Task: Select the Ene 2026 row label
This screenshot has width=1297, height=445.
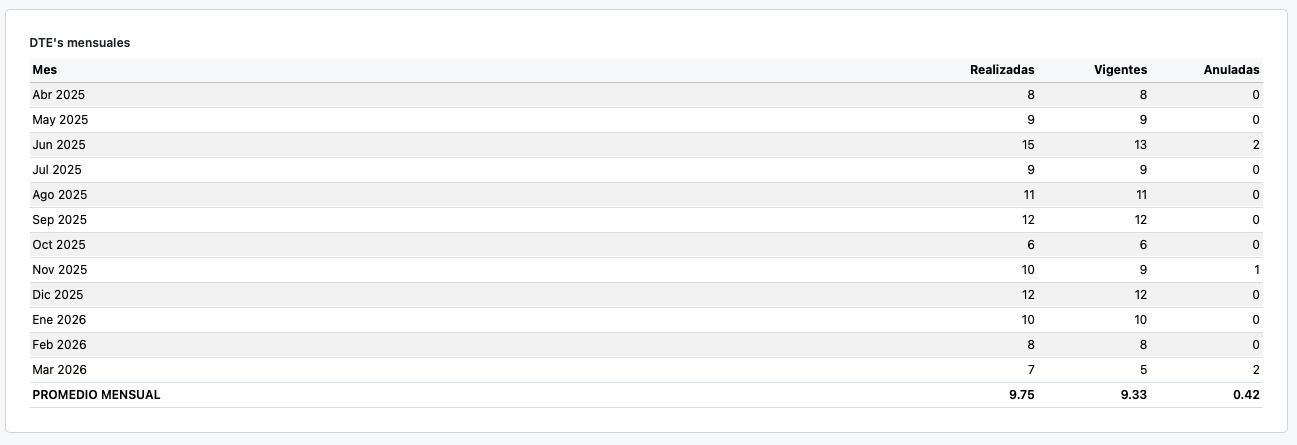Action: pyautogui.click(x=59, y=320)
